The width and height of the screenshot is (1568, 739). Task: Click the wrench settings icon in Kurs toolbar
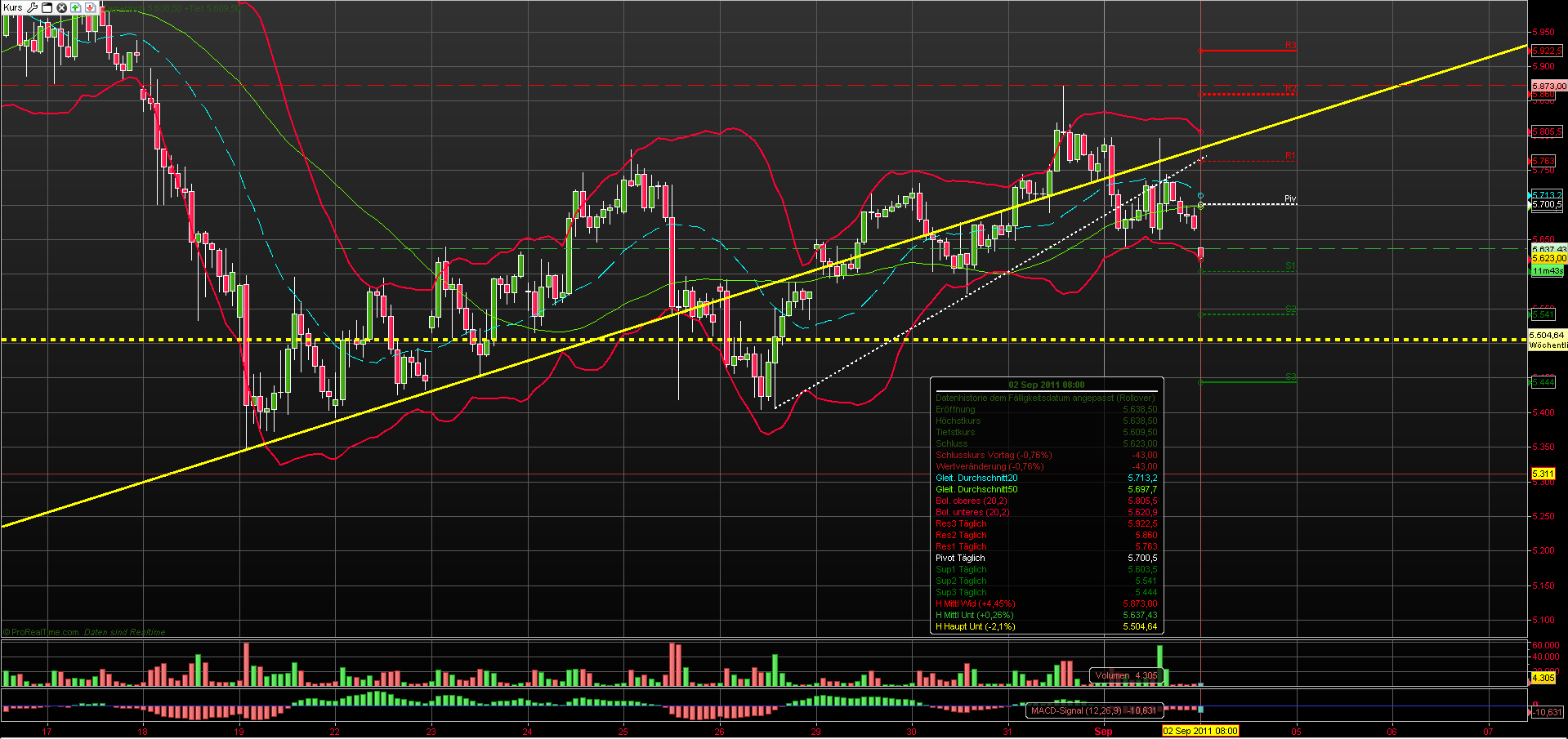32,7
